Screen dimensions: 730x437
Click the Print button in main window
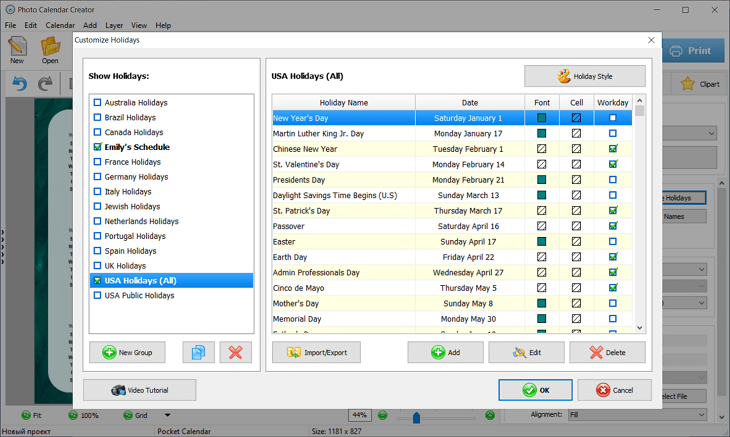tap(694, 51)
